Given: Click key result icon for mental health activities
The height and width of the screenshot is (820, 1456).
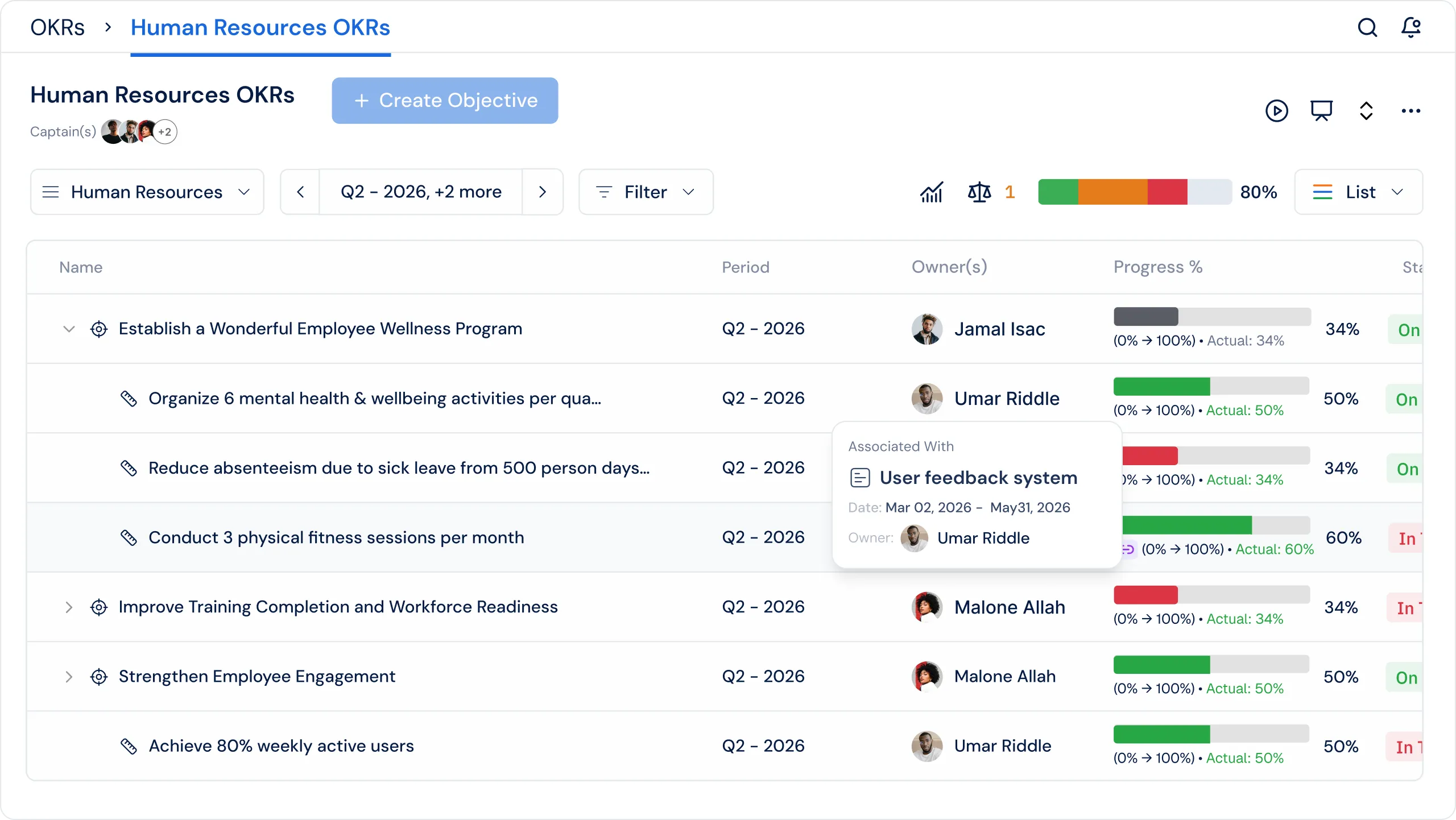Looking at the screenshot, I should click(129, 399).
